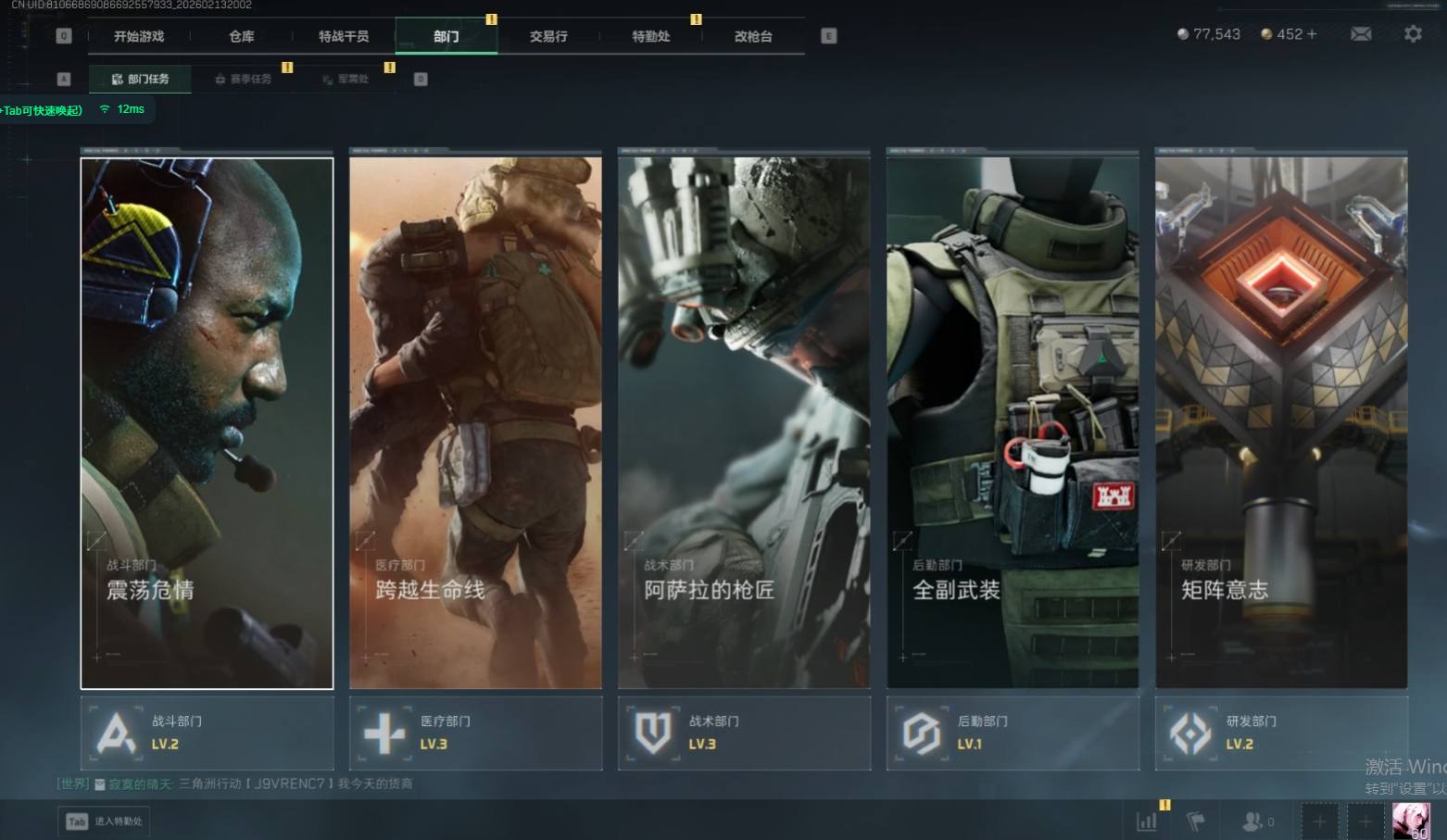Click the 研发部门 LV.2 panel
The image size is (1447, 840).
click(1281, 733)
